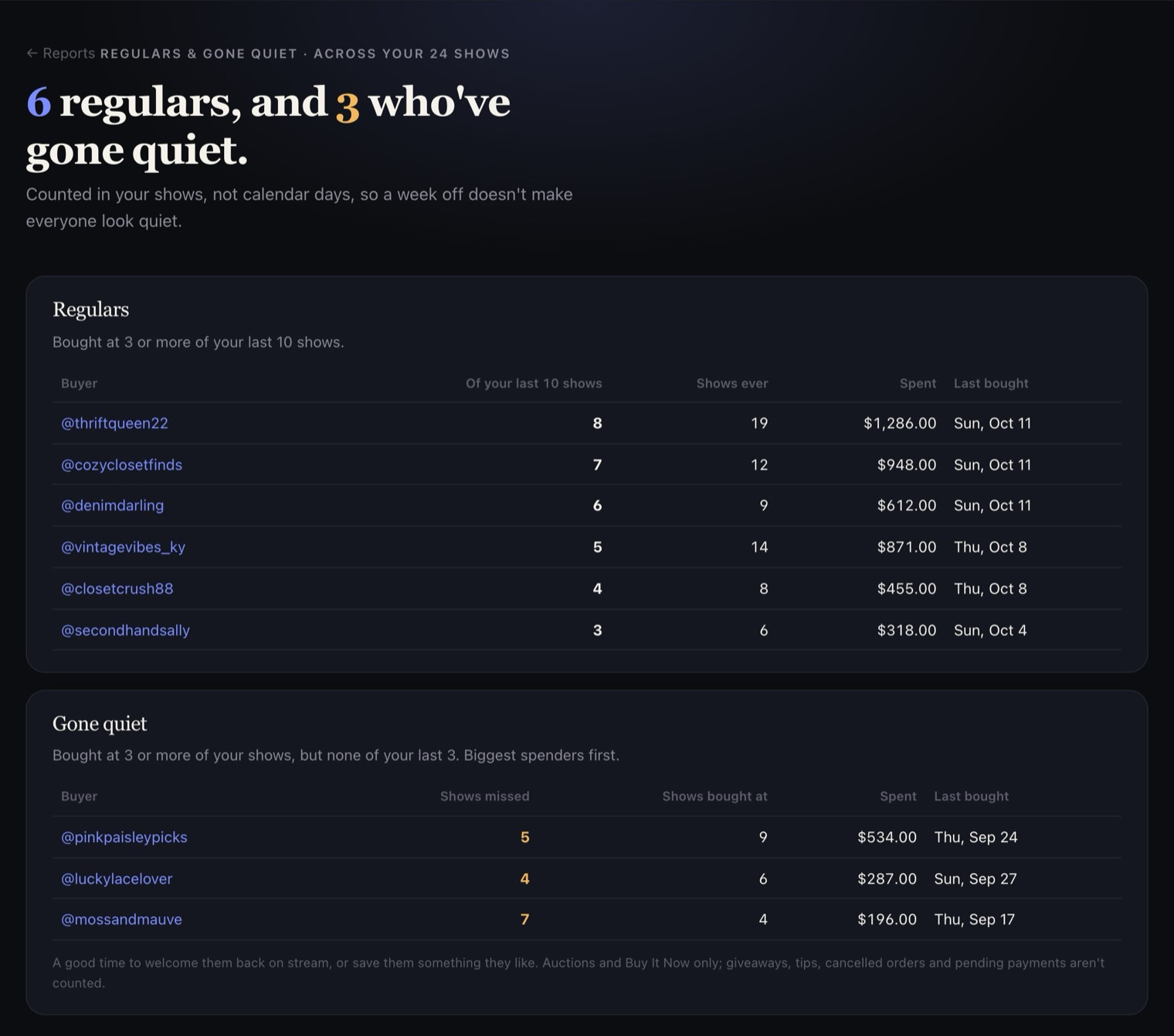1174x1036 pixels.
Task: Select the $287.00 spent amount
Action: (x=887, y=879)
